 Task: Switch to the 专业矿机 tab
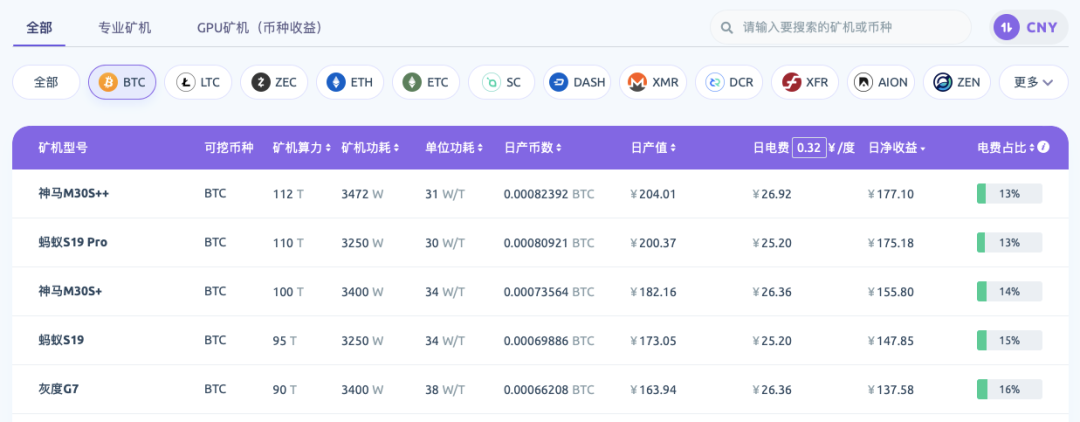(x=125, y=27)
